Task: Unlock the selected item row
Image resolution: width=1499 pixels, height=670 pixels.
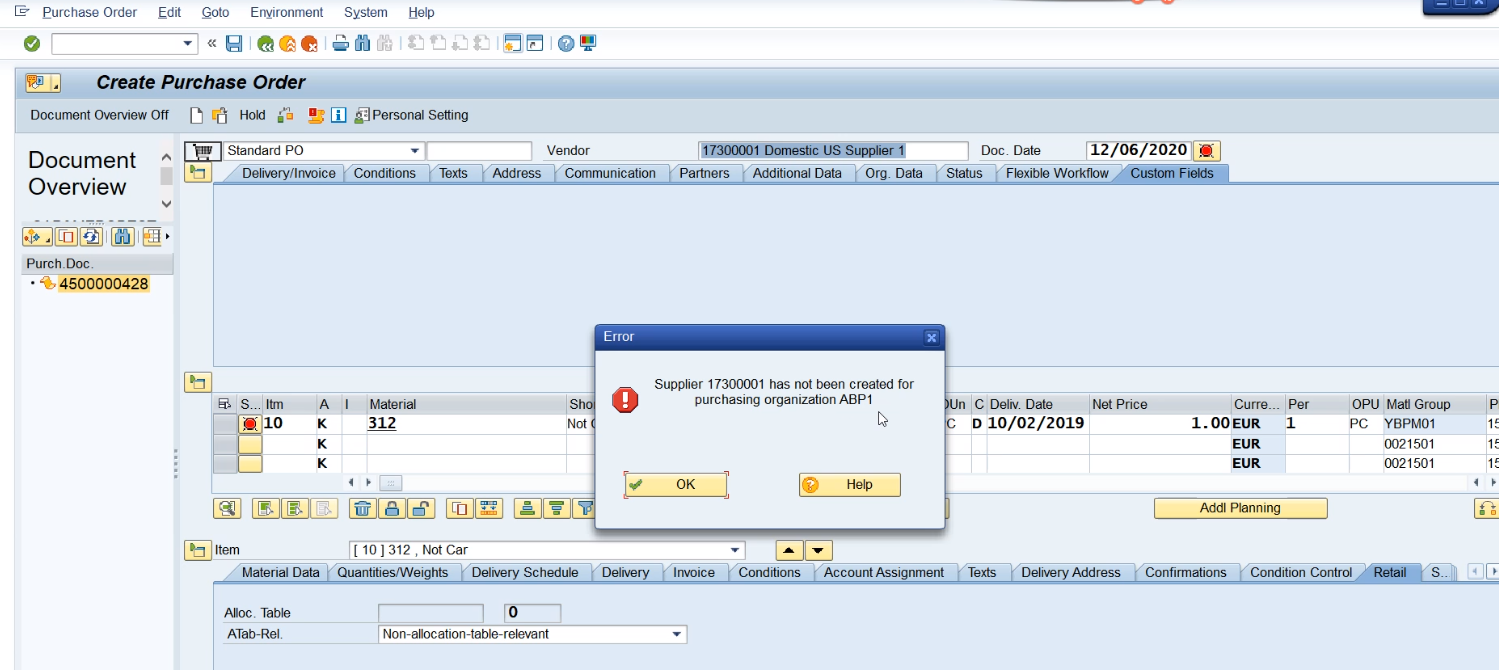Action: (x=419, y=508)
